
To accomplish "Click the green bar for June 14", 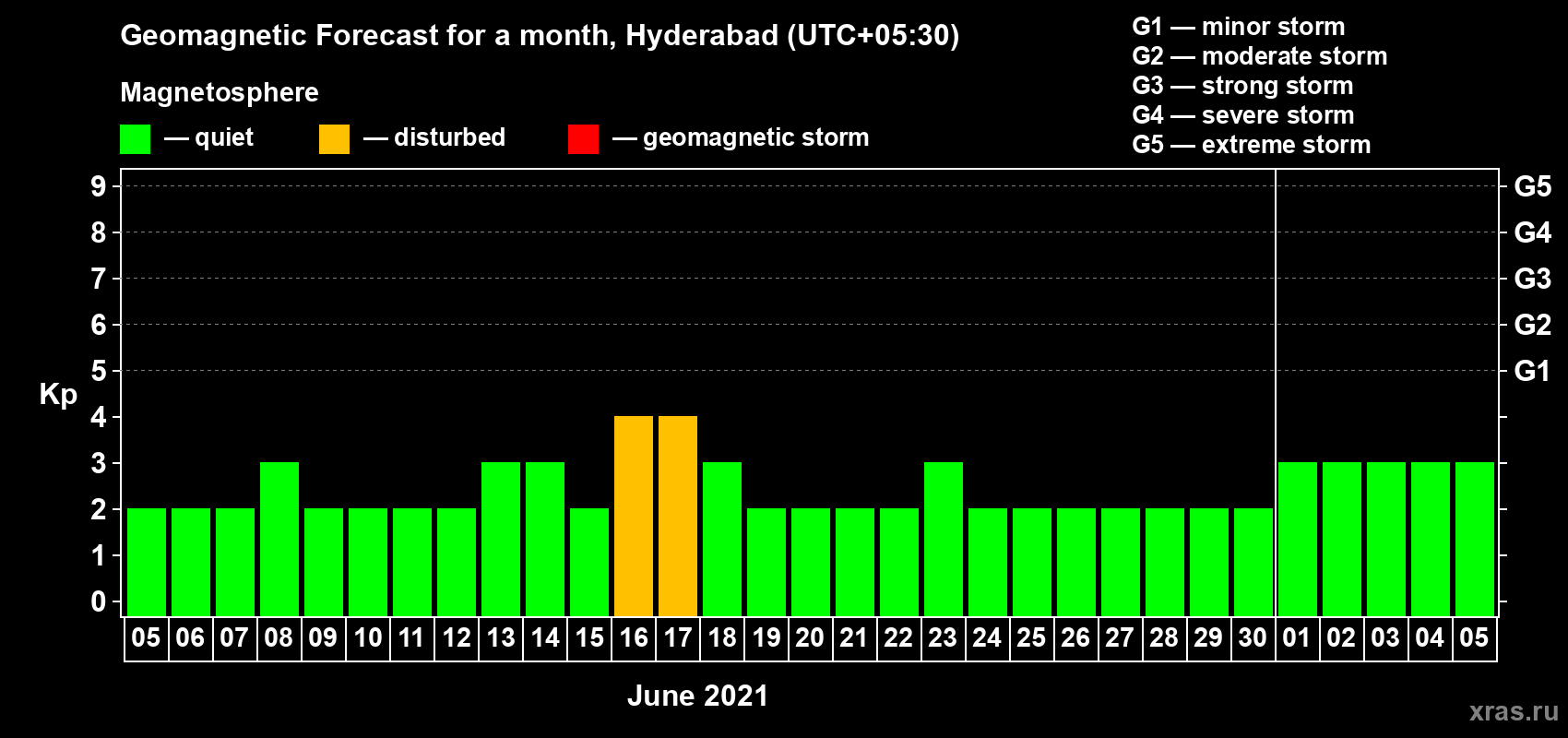I will (545, 540).
